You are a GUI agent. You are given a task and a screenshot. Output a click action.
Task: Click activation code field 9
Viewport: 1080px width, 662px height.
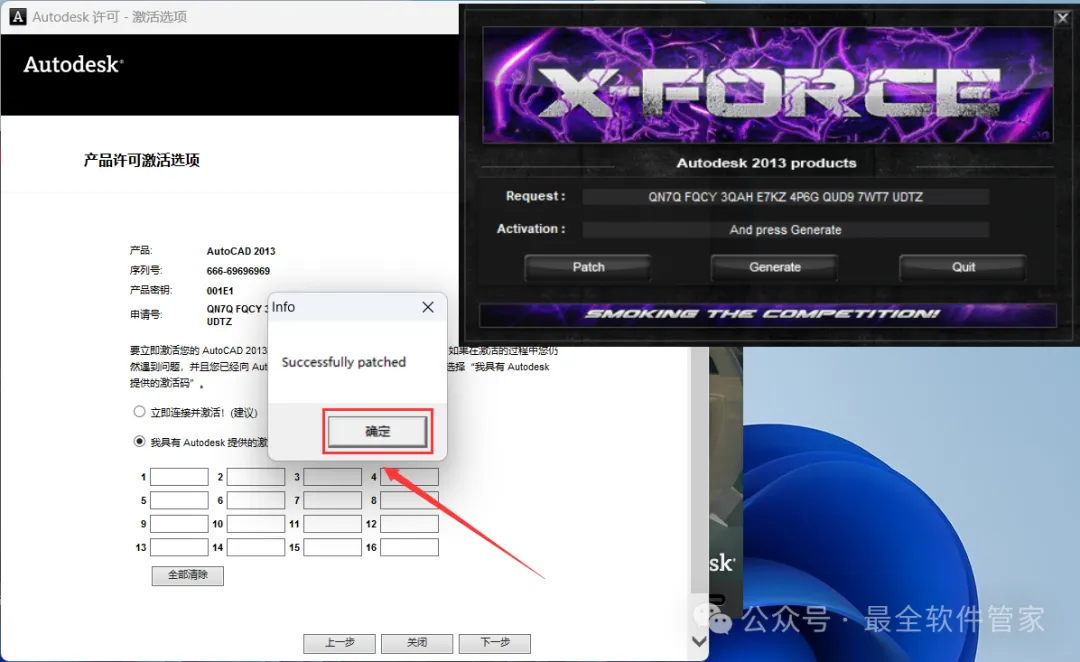click(x=179, y=524)
